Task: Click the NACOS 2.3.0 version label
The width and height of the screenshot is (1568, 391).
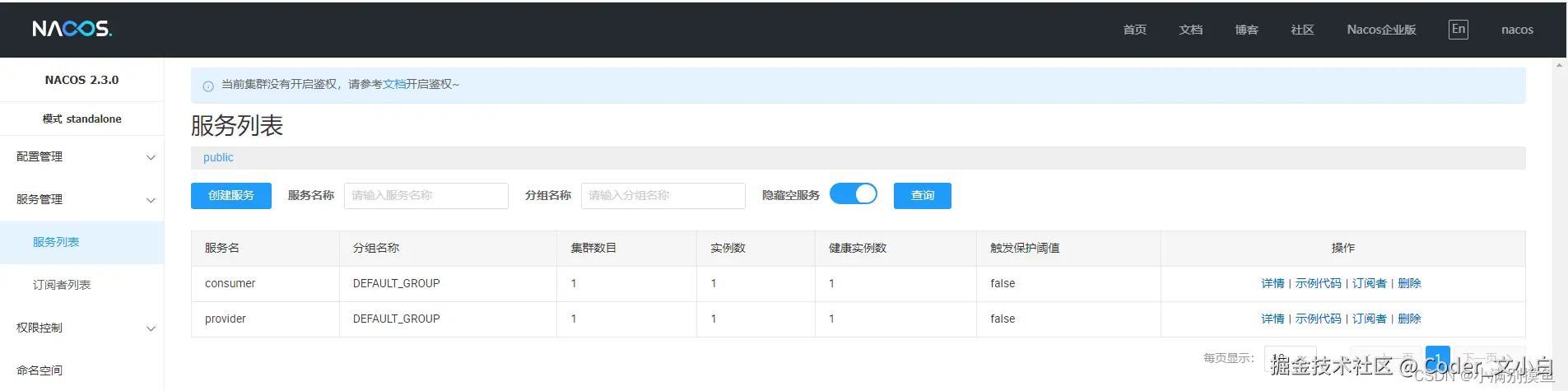Action: (81, 80)
